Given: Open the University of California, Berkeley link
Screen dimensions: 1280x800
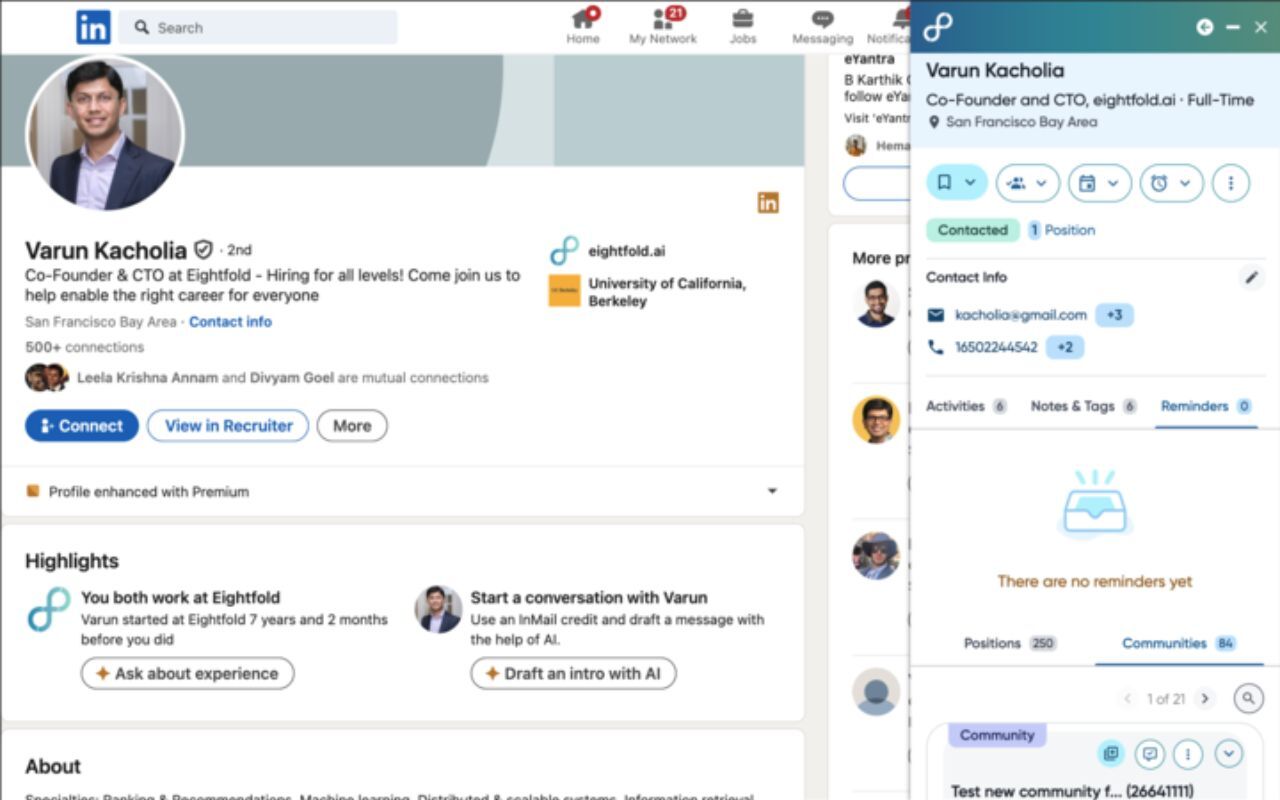Looking at the screenshot, I should (x=667, y=292).
